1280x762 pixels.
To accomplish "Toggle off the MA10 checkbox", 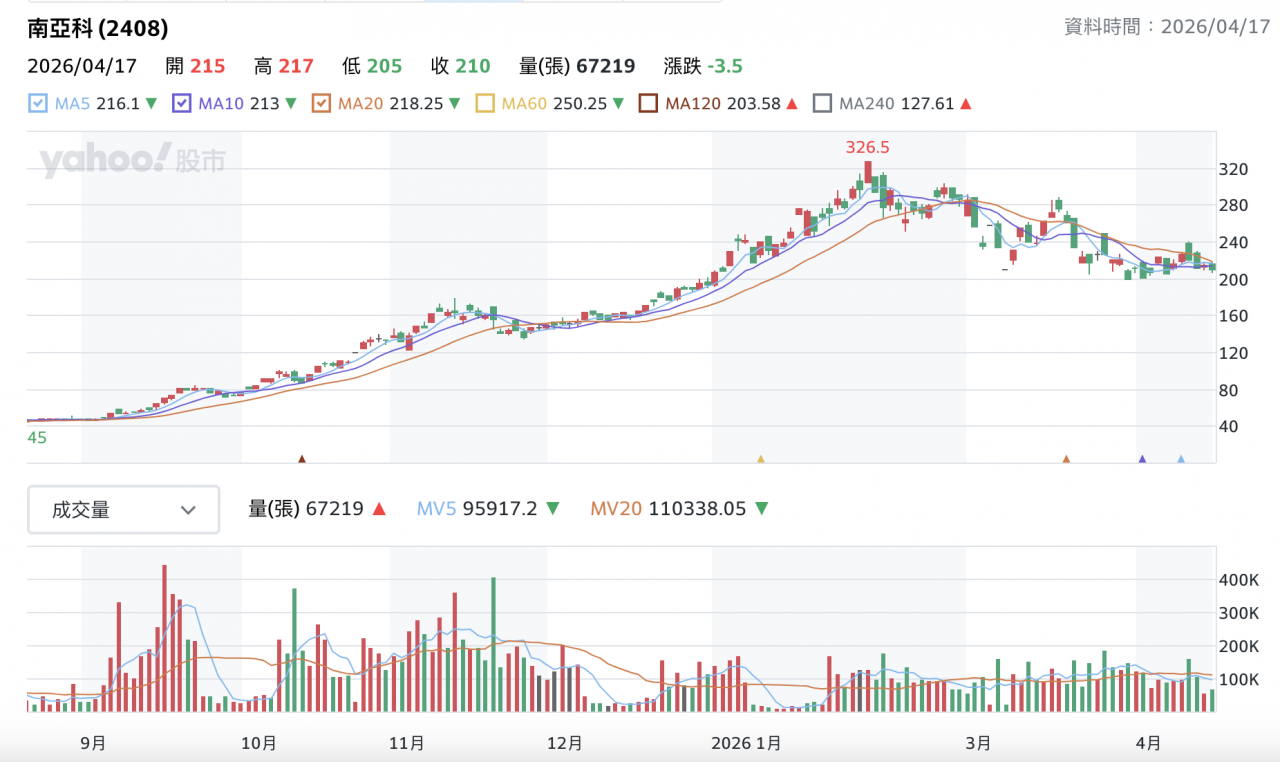I will [x=182, y=103].
